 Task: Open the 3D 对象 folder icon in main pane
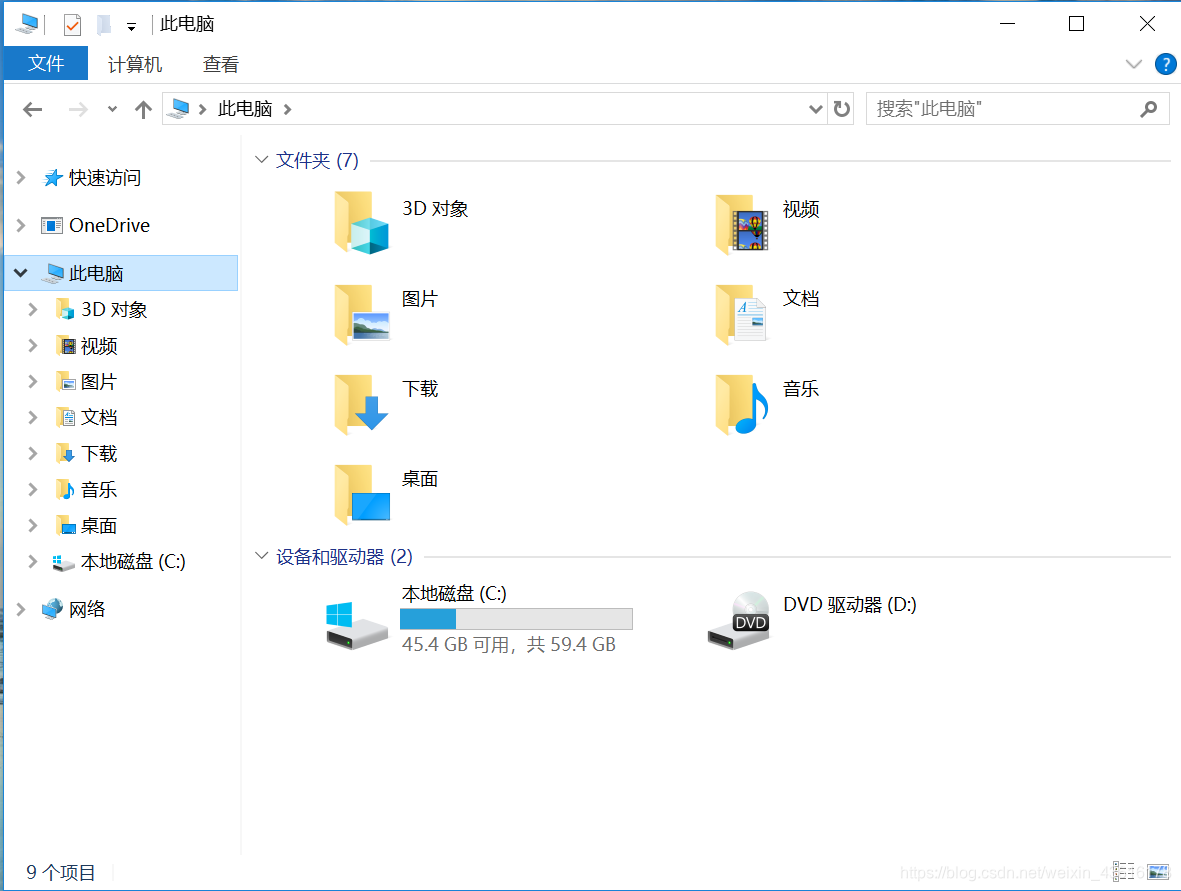(x=362, y=223)
